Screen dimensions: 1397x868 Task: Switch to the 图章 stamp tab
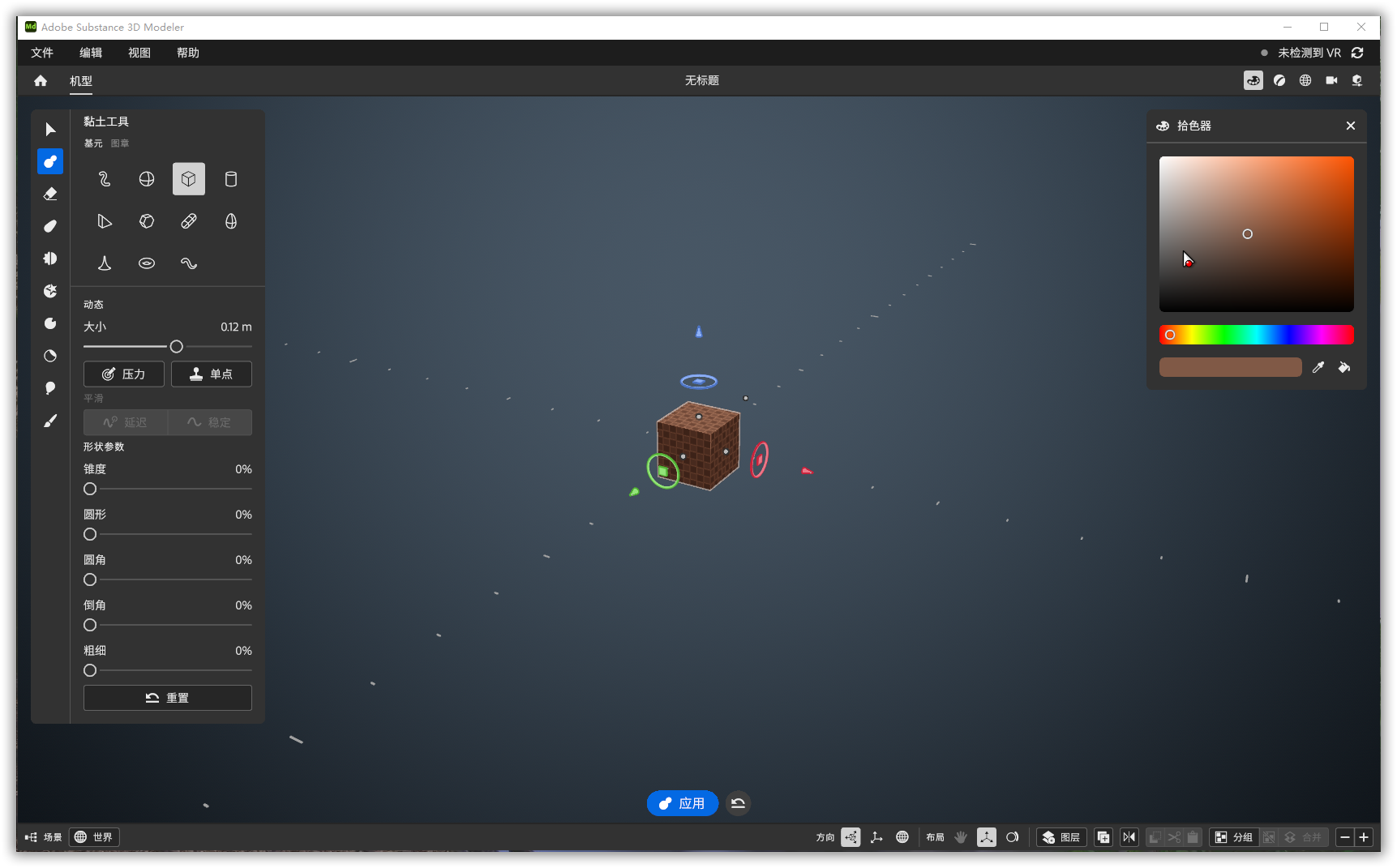120,143
